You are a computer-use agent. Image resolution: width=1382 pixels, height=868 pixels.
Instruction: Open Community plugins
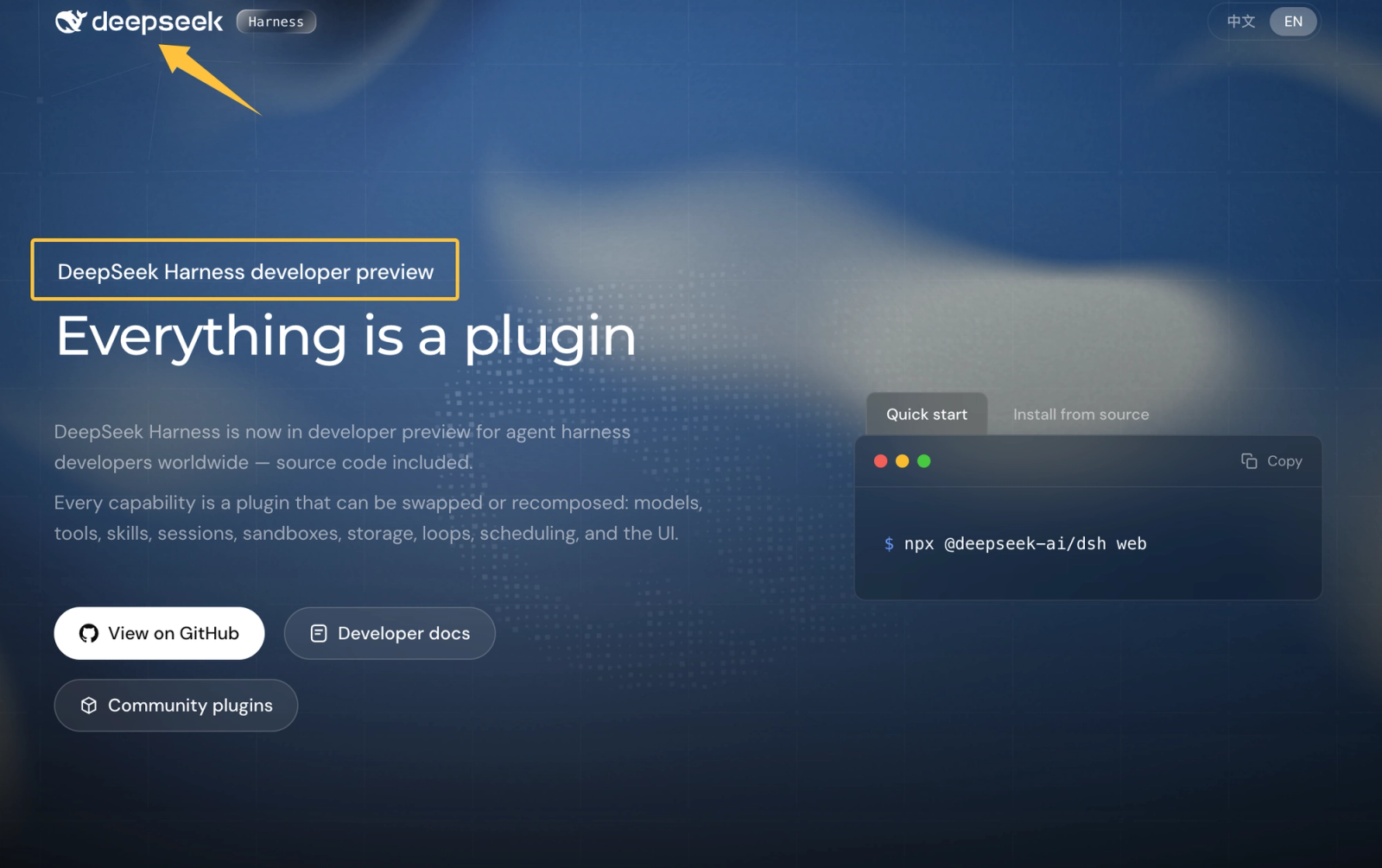[176, 706]
